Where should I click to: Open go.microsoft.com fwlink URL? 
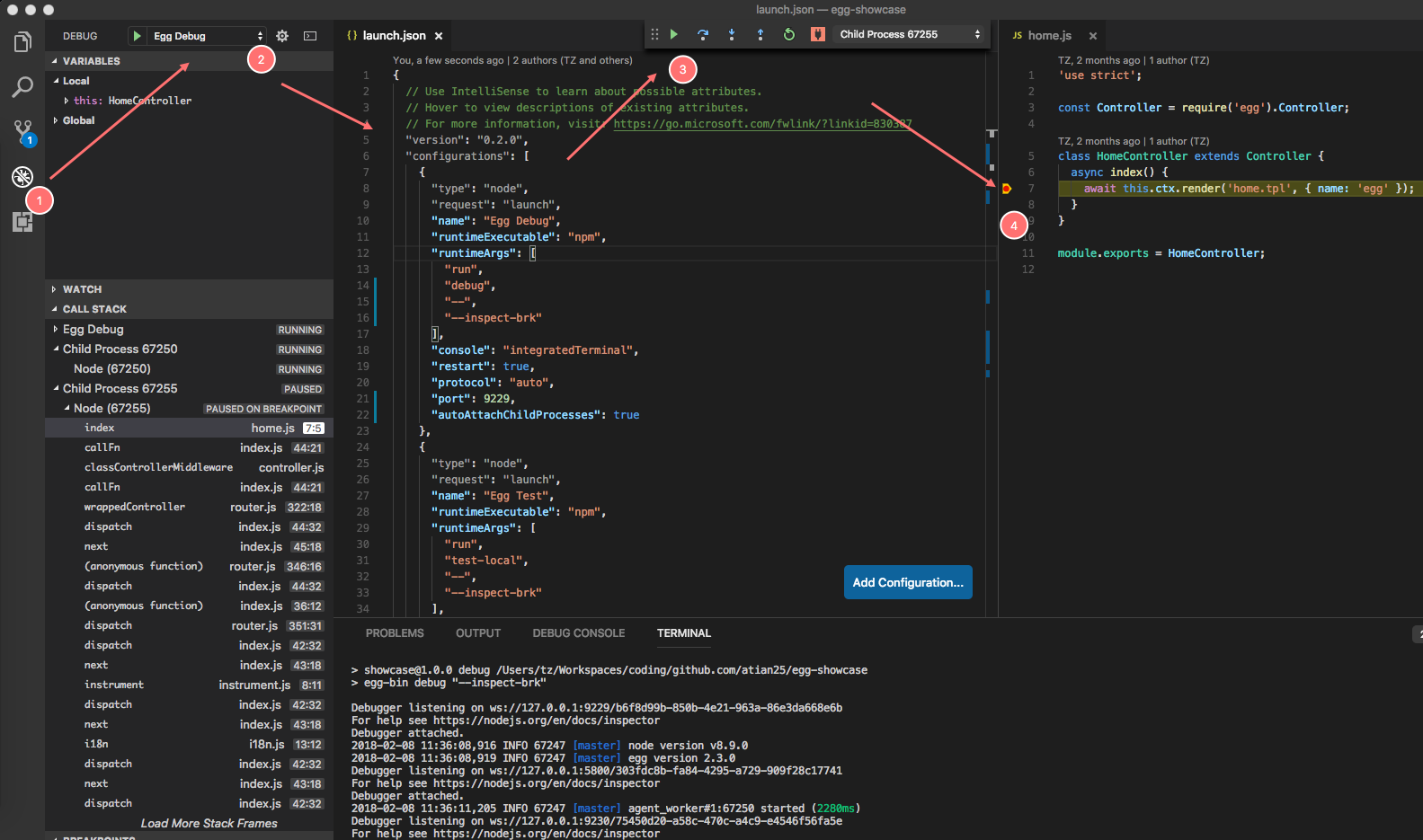(x=762, y=124)
